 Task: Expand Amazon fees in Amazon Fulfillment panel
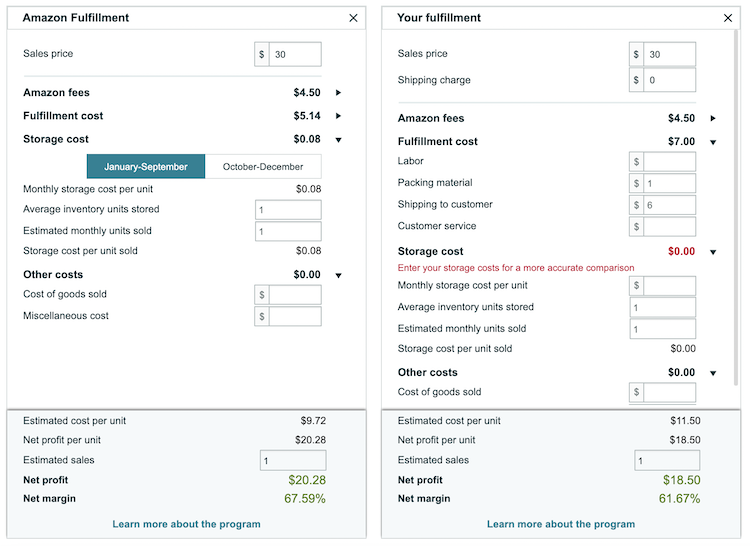(339, 93)
